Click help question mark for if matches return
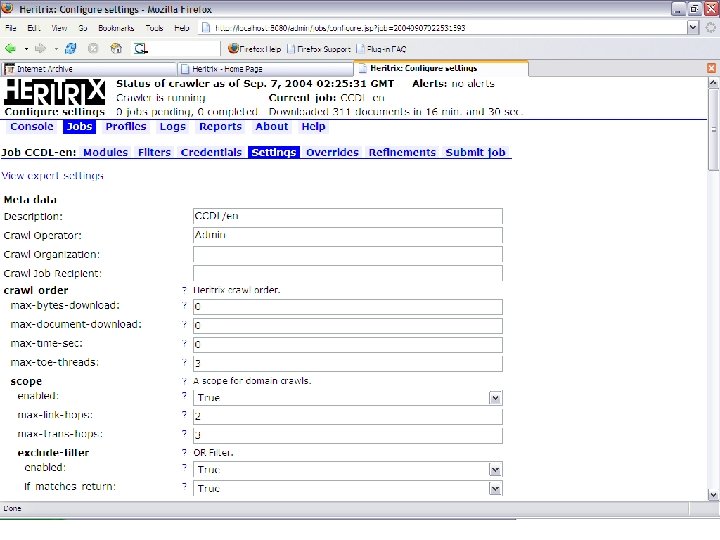This screenshot has width=720, height=540. click(x=184, y=486)
